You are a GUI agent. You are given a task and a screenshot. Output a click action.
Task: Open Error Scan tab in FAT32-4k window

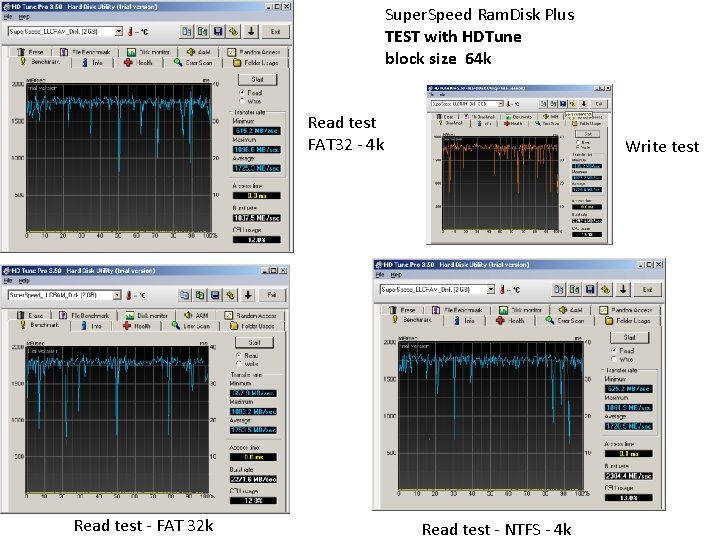coord(193,62)
